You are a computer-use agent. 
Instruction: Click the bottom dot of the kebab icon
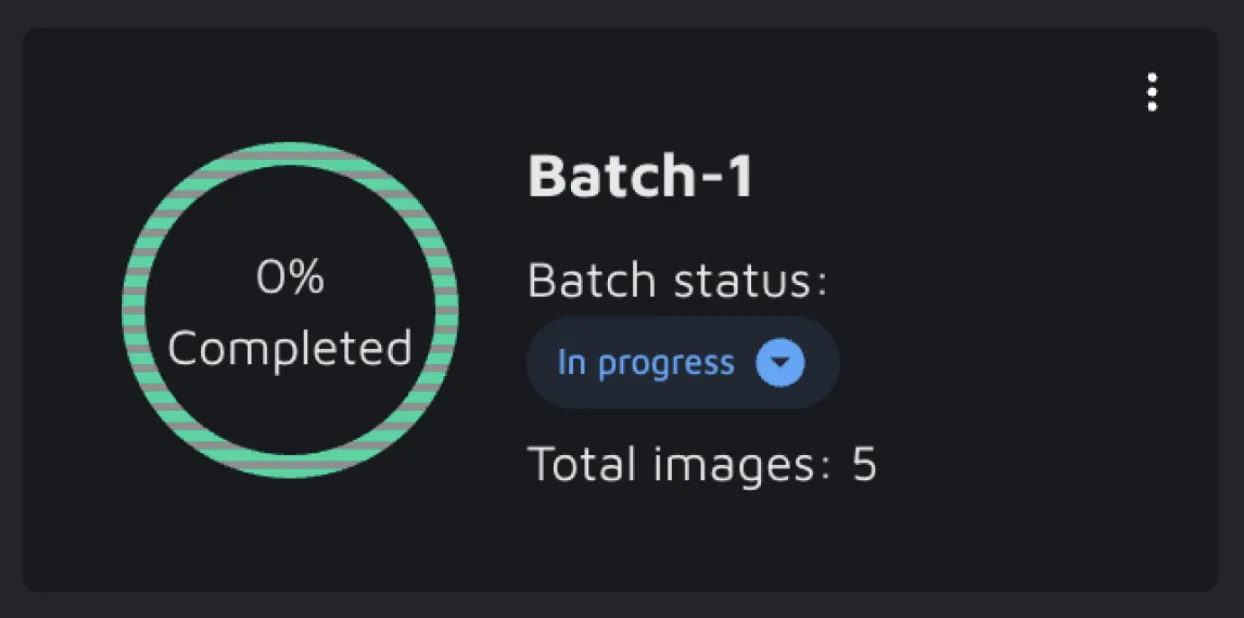tap(1152, 107)
